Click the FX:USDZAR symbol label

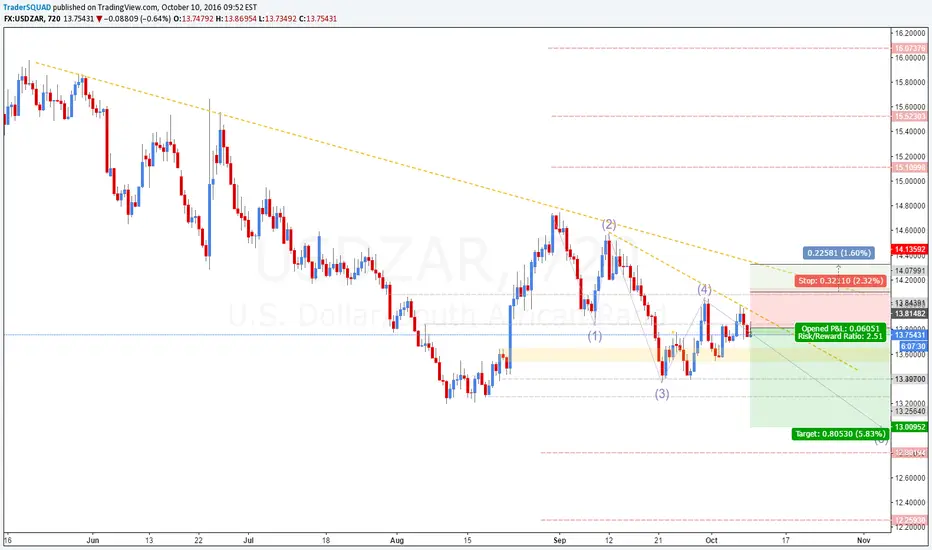tap(23, 18)
